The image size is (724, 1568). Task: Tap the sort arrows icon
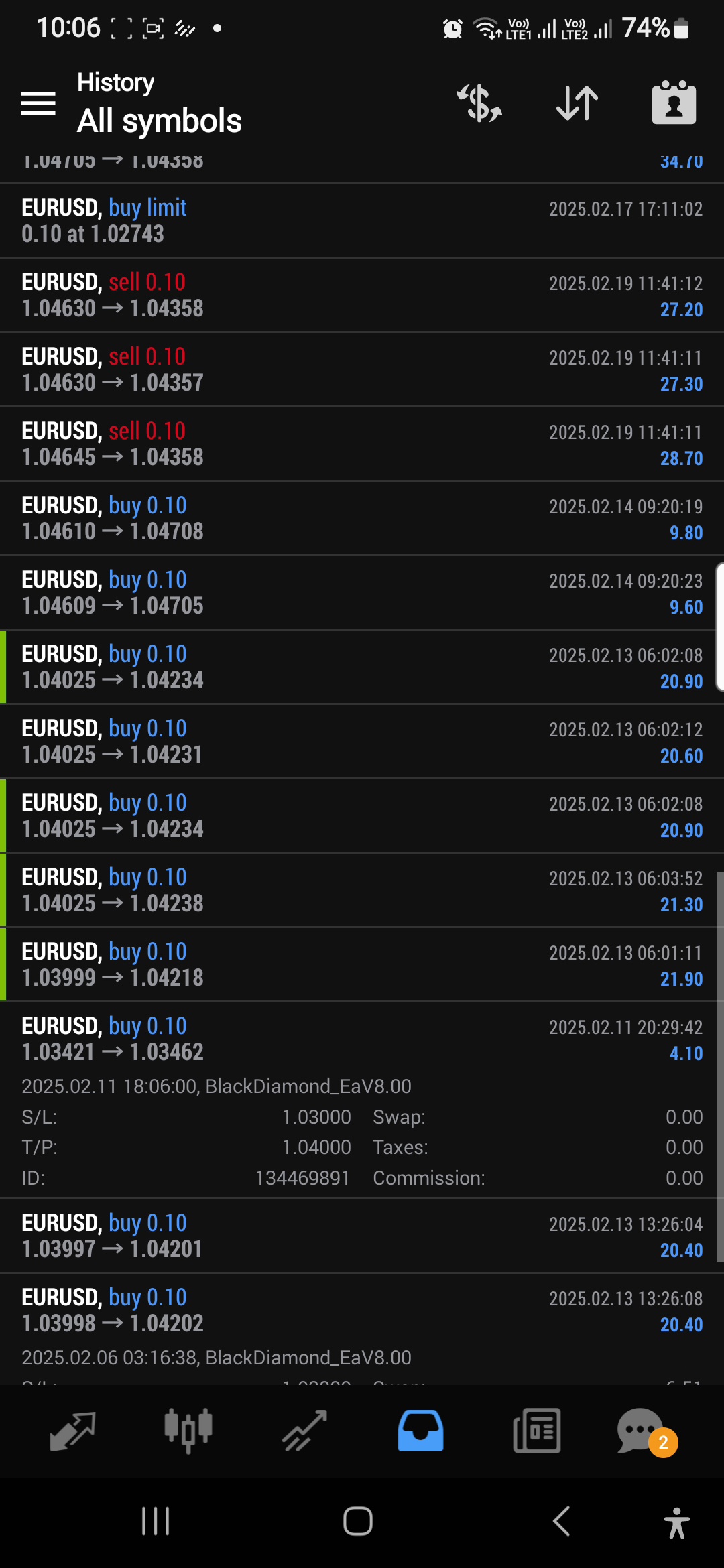coord(577,103)
